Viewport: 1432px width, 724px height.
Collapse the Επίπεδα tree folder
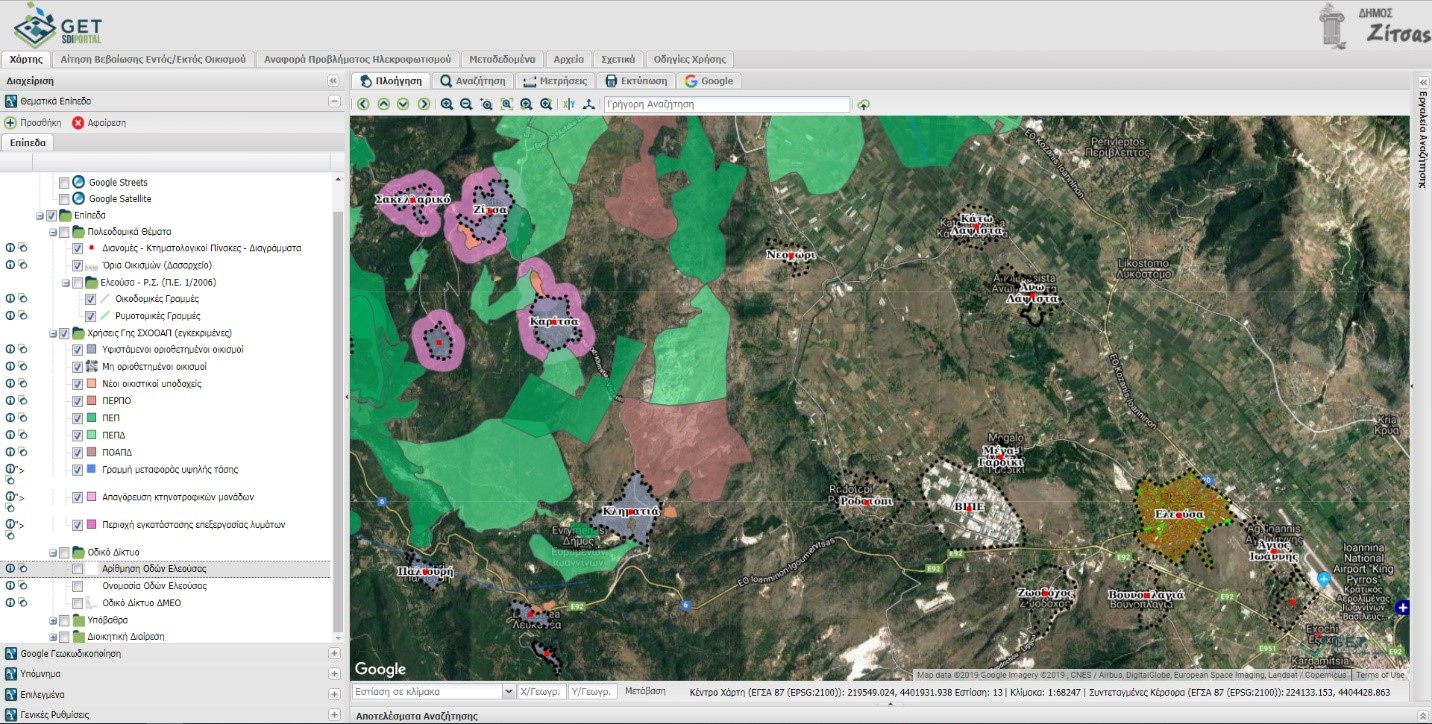pos(40,215)
